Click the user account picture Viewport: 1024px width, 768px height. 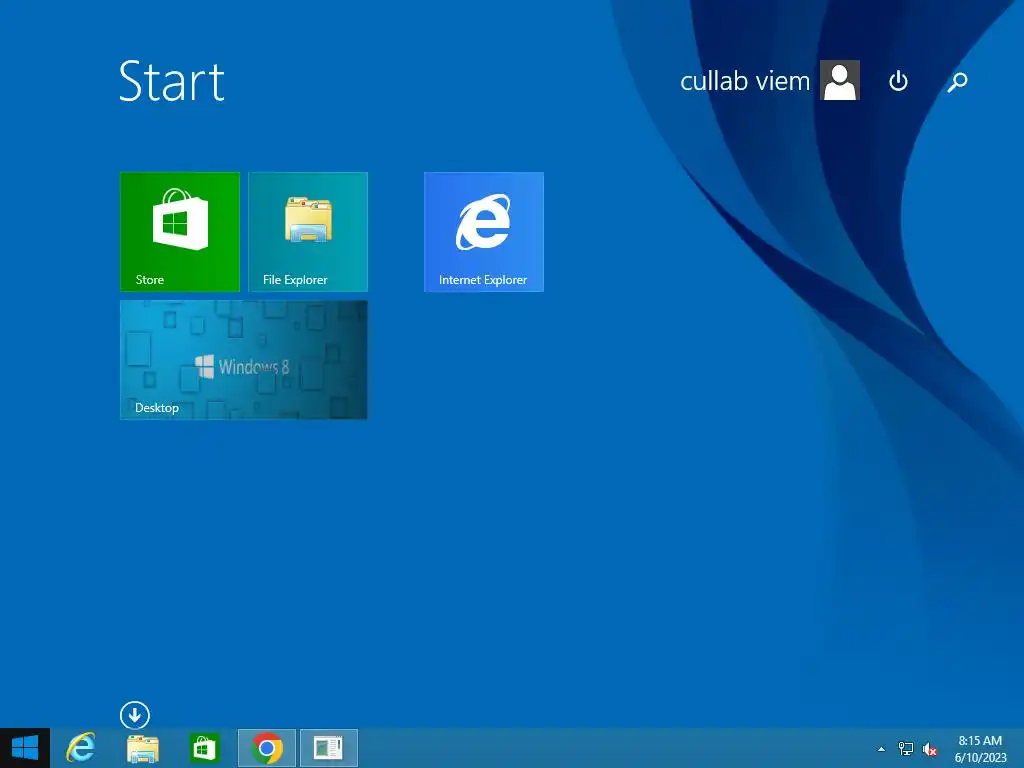[840, 80]
